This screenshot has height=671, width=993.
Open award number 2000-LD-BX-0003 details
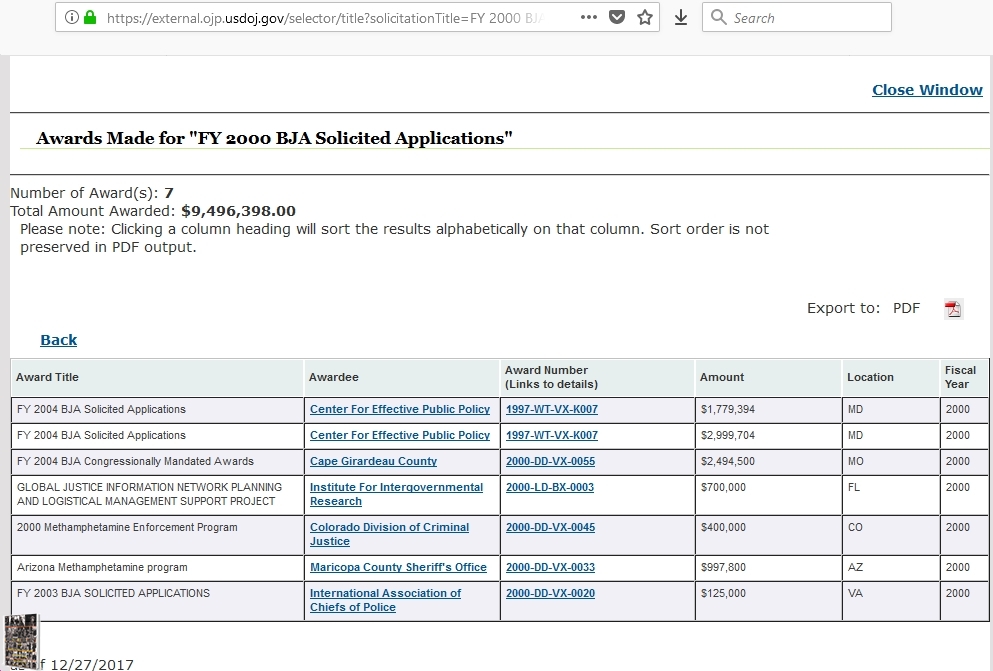(550, 487)
